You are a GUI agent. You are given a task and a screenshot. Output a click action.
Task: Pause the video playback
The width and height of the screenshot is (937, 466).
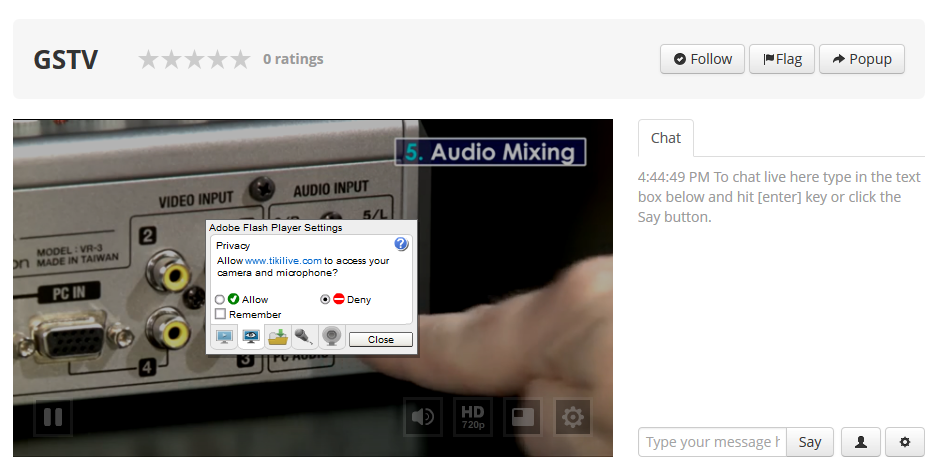tap(53, 417)
